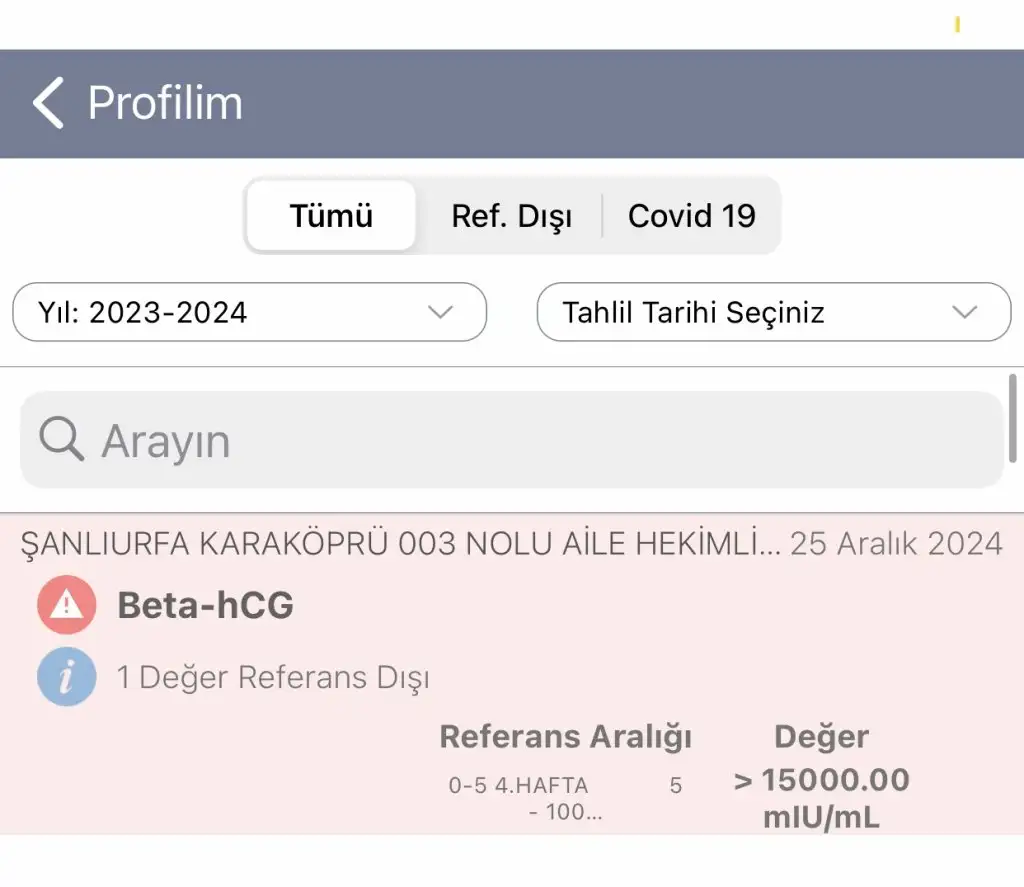Image resolution: width=1024 pixels, height=887 pixels.
Task: Click the 1 Değer Referans Dışı notice
Action: click(x=273, y=677)
